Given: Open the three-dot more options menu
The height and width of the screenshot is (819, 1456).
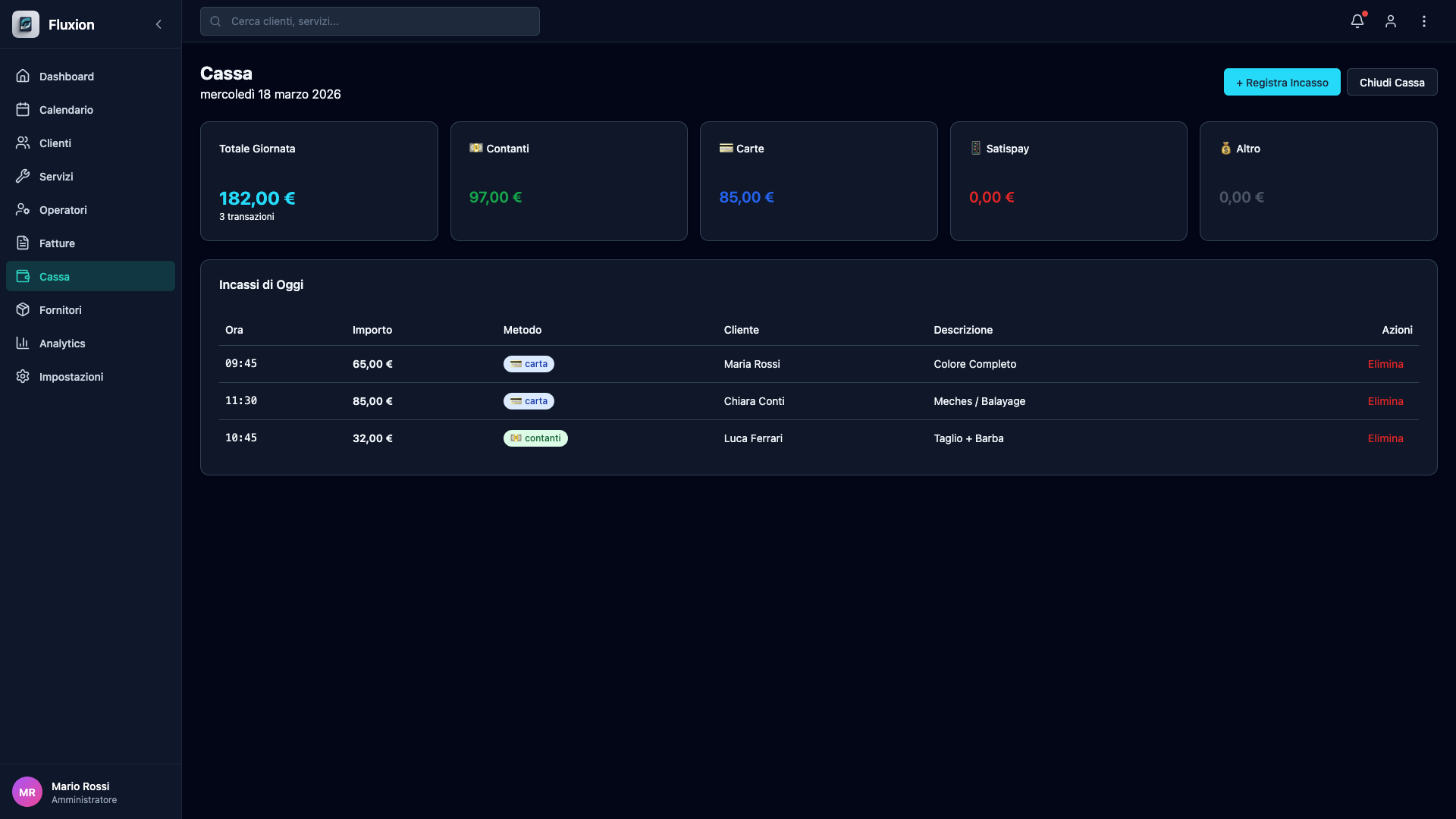Looking at the screenshot, I should pos(1423,21).
